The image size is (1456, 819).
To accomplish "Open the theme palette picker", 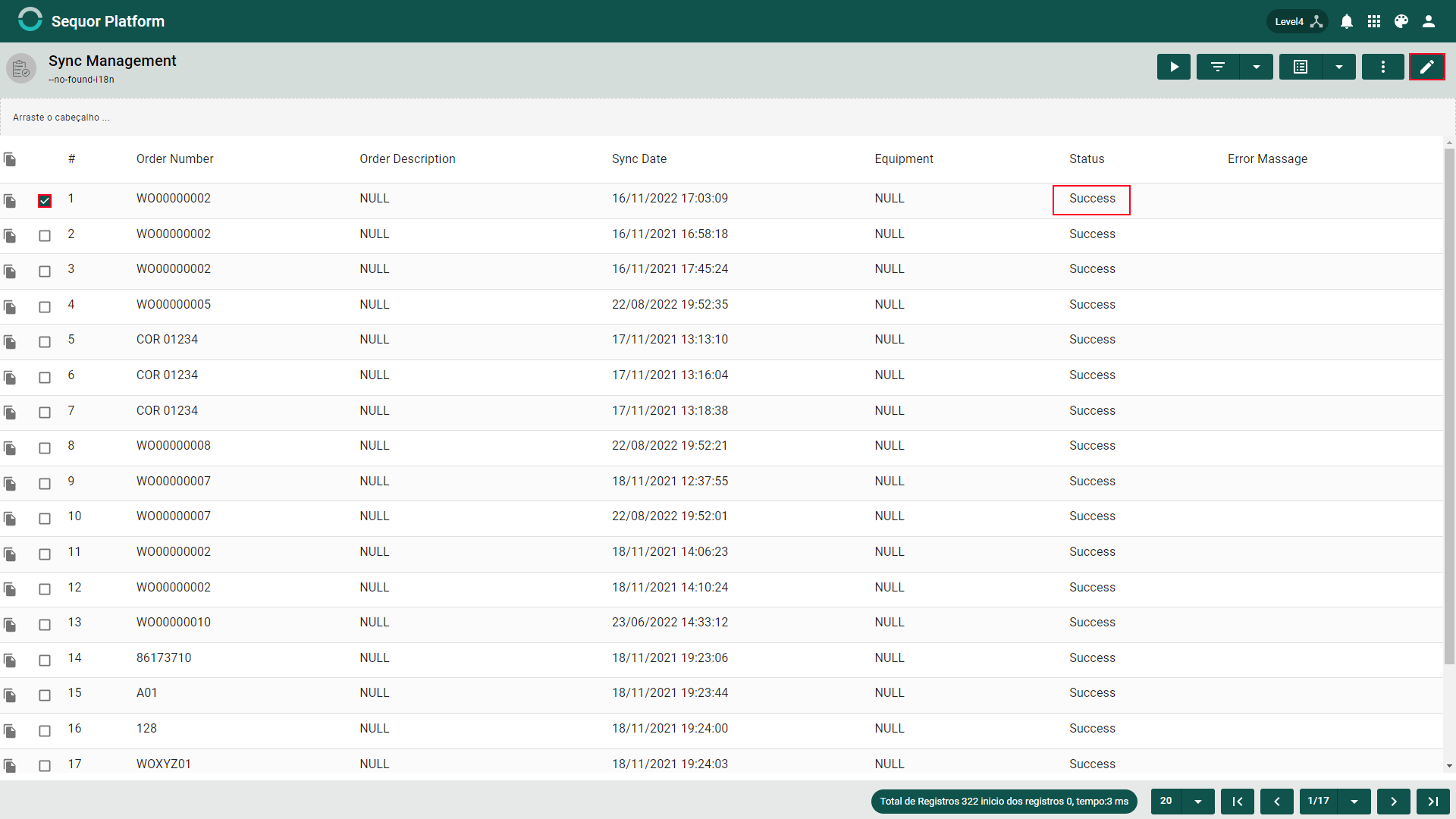I will (1401, 21).
